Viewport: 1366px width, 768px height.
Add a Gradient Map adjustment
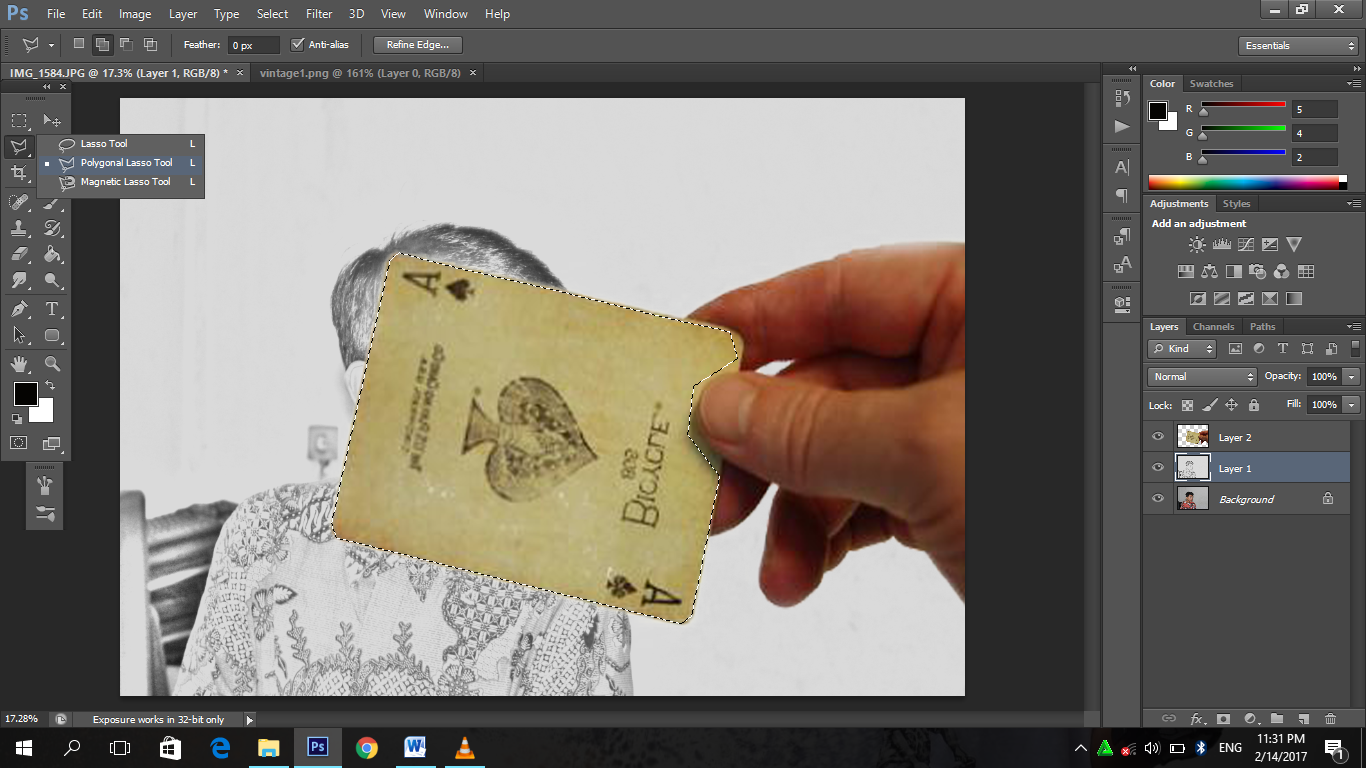tap(1294, 298)
